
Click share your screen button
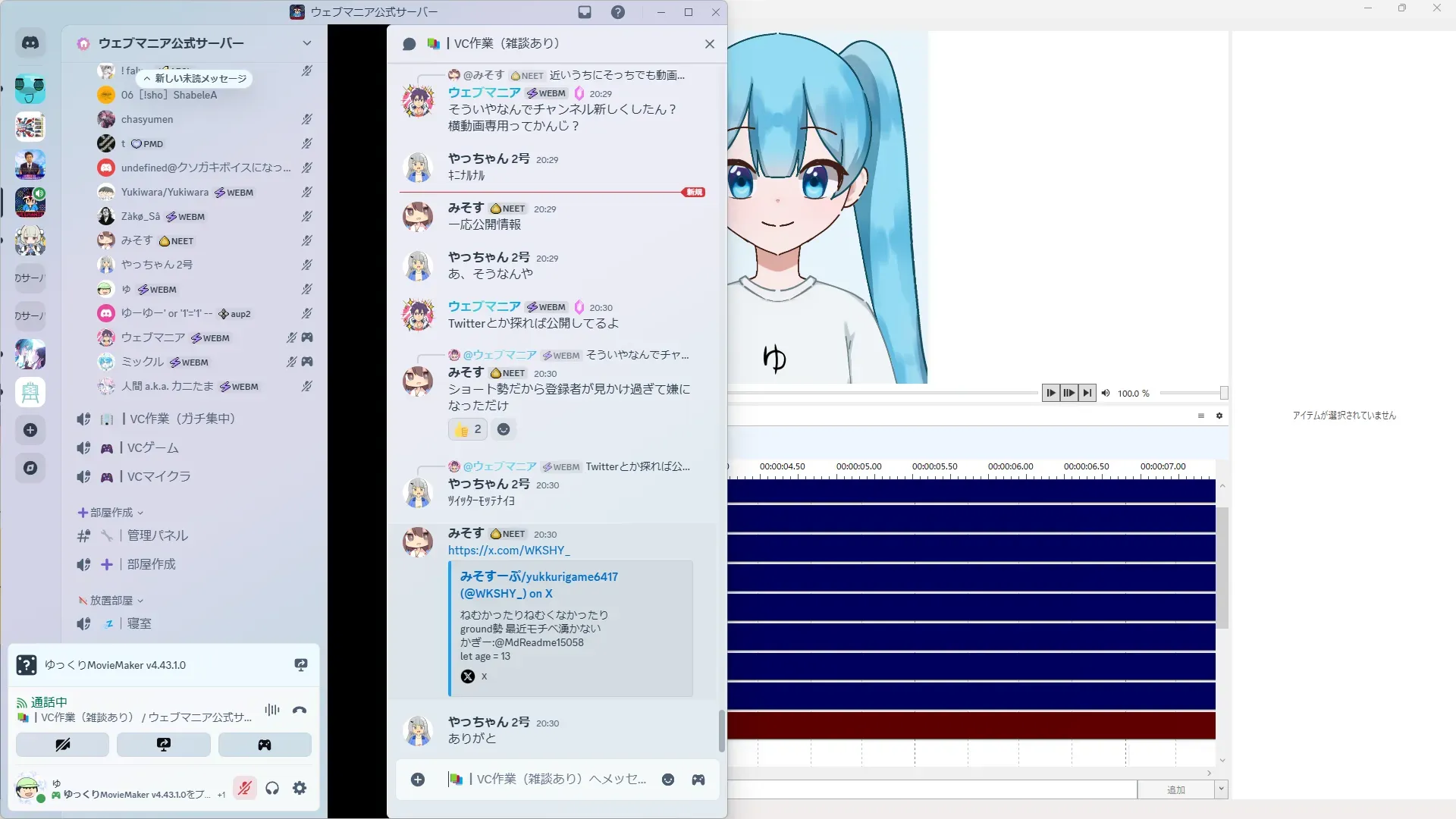(164, 745)
